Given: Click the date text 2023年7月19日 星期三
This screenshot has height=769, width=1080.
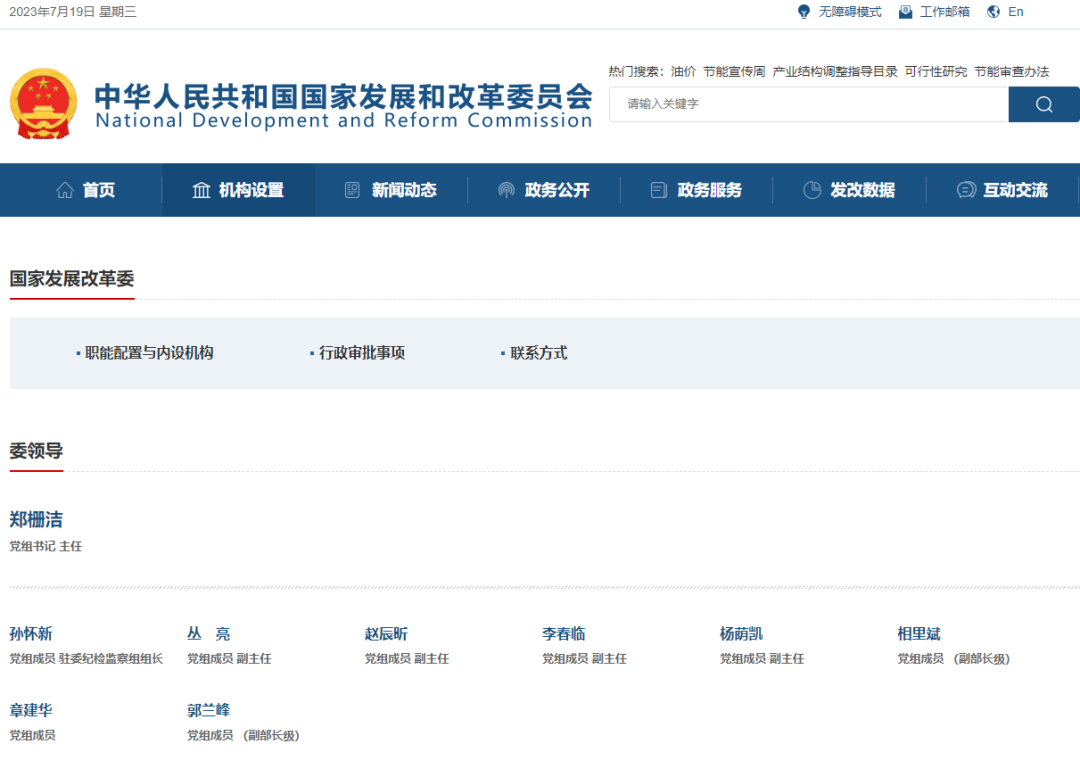Looking at the screenshot, I should (72, 12).
